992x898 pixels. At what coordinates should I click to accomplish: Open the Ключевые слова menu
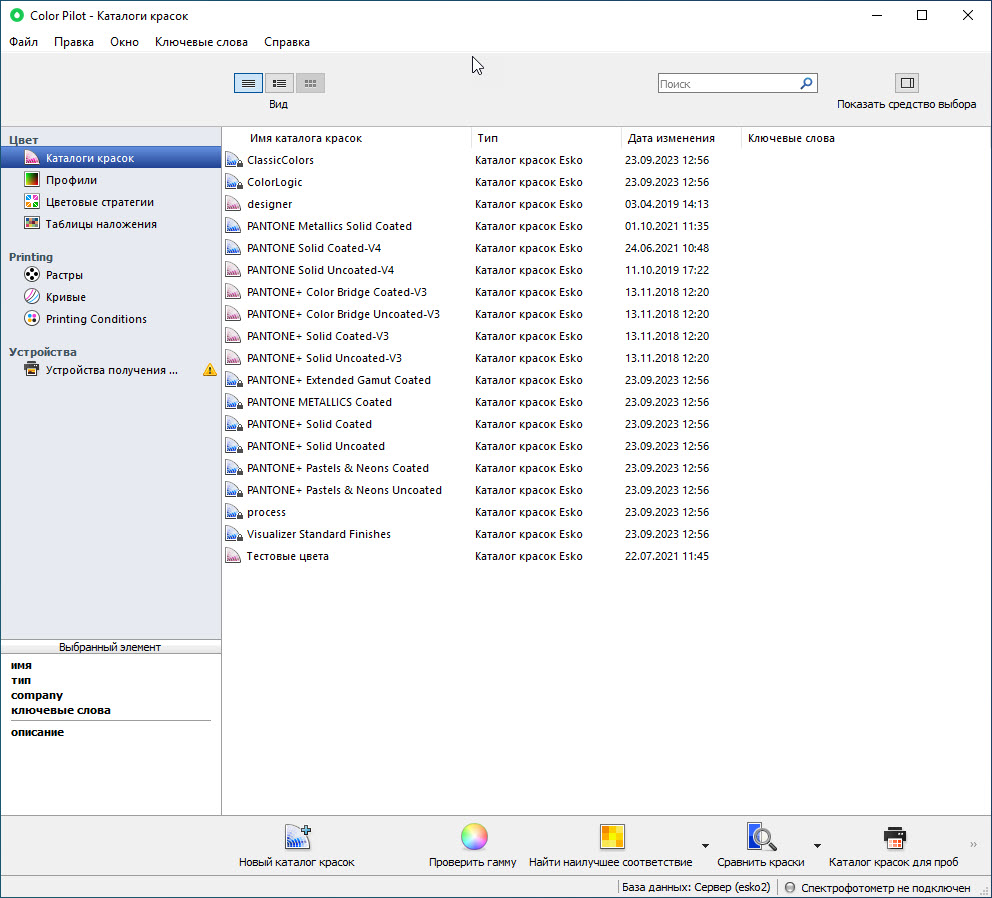(x=201, y=42)
